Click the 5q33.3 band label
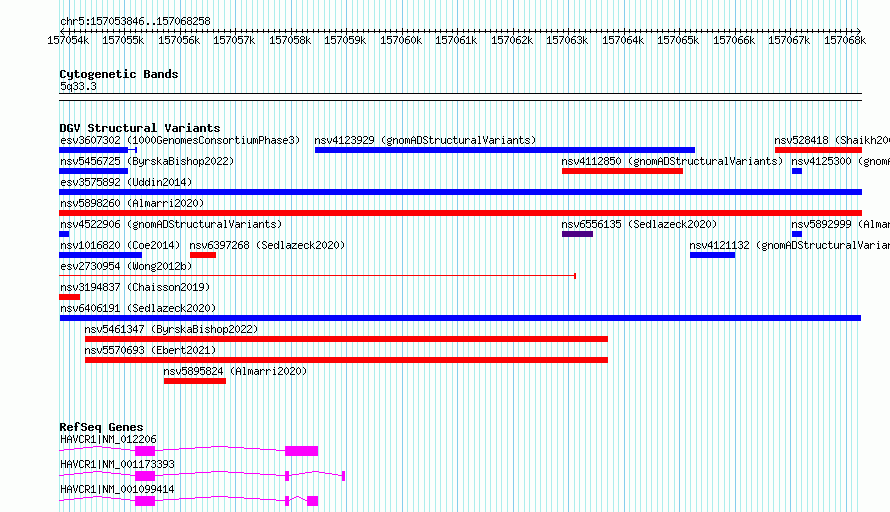Viewport: 890px width, 512px height. coord(78,87)
